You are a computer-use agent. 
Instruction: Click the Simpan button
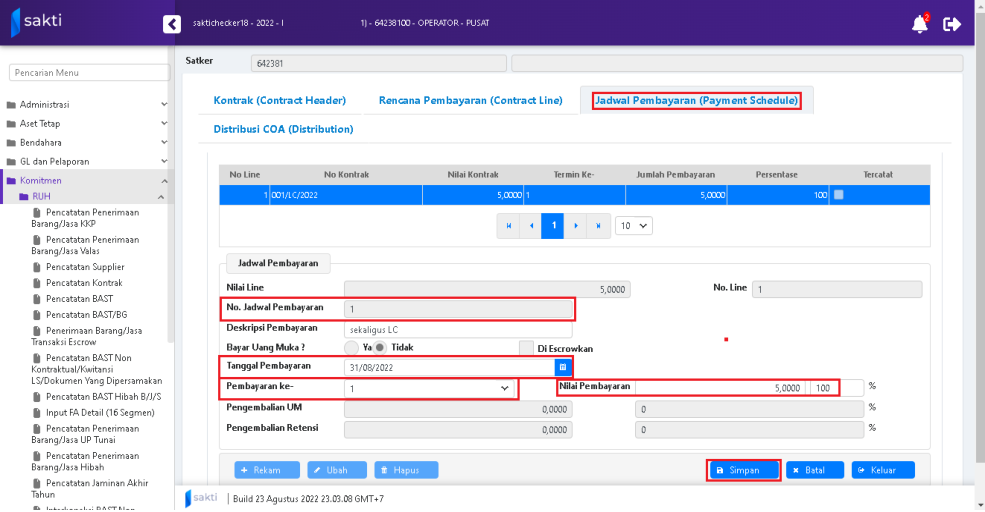[743, 470]
